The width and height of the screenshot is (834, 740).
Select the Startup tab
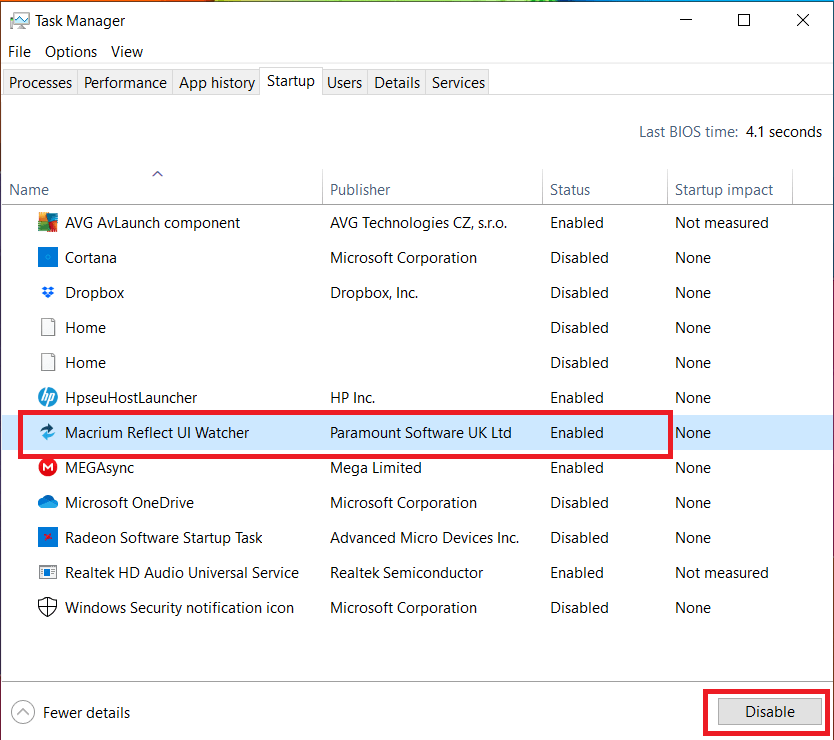pos(290,81)
